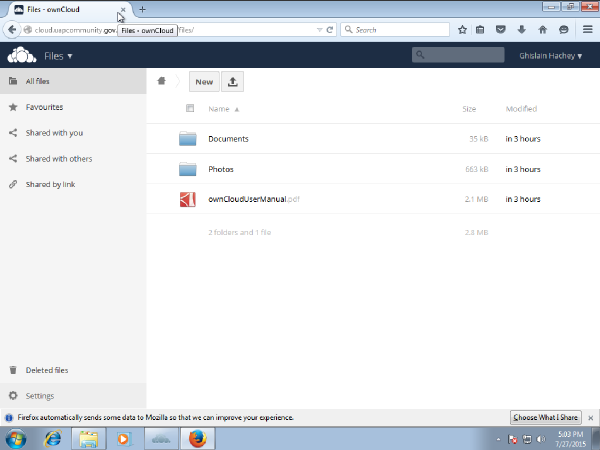Viewport: 600px width, 450px height.
Task: Sort files by Name column
Action: [218, 109]
